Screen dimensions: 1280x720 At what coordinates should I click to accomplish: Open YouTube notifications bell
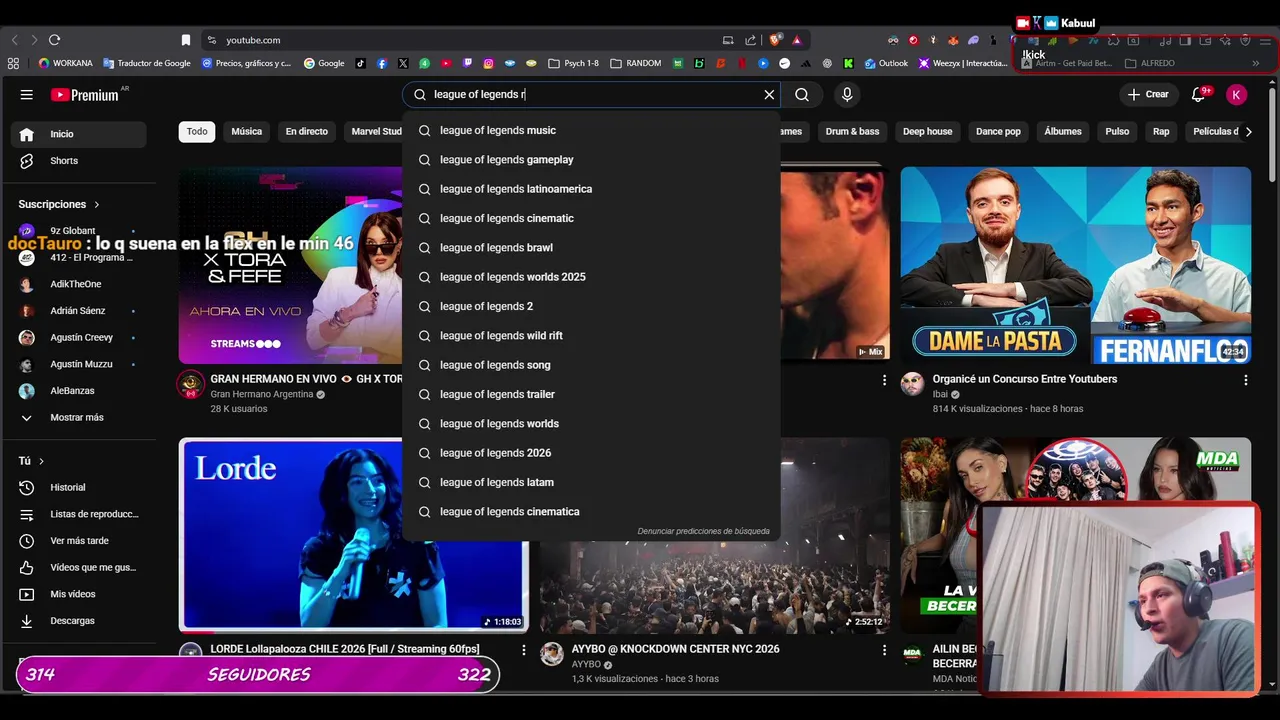pyautogui.click(x=1198, y=94)
